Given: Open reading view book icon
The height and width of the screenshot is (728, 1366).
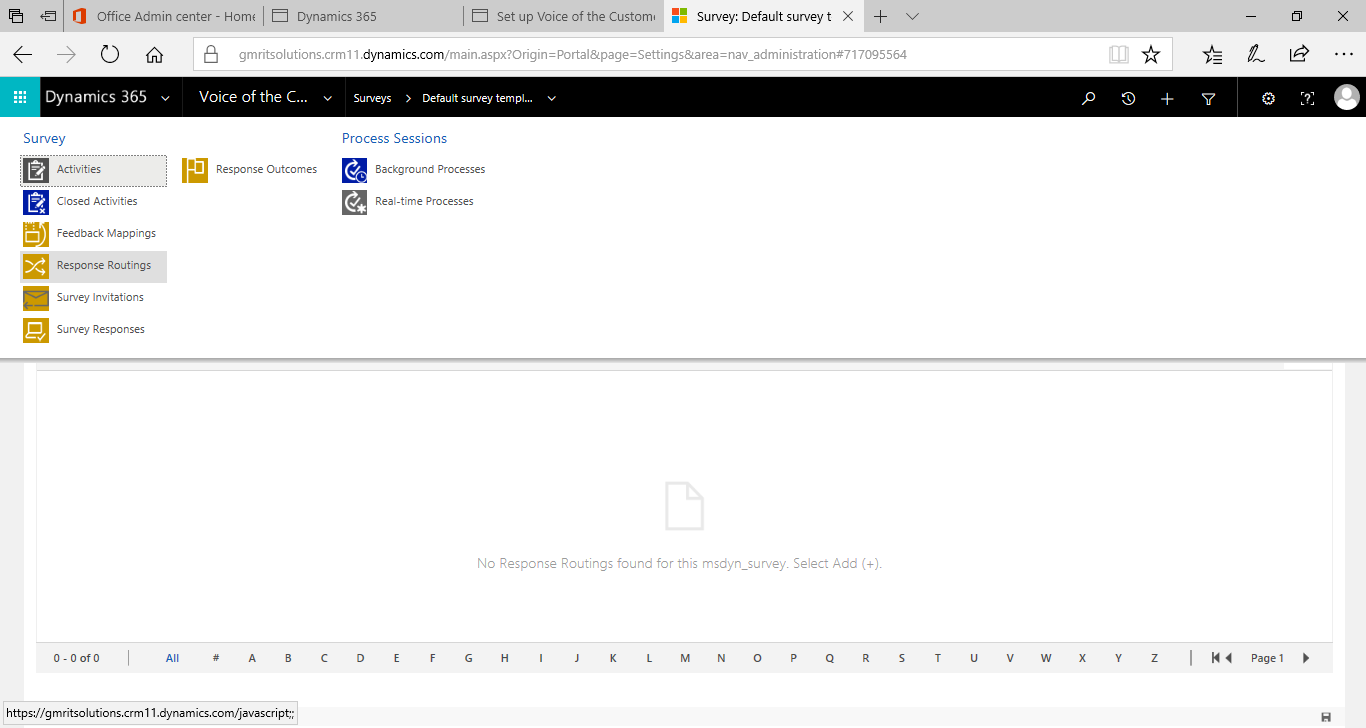Looking at the screenshot, I should [1119, 55].
